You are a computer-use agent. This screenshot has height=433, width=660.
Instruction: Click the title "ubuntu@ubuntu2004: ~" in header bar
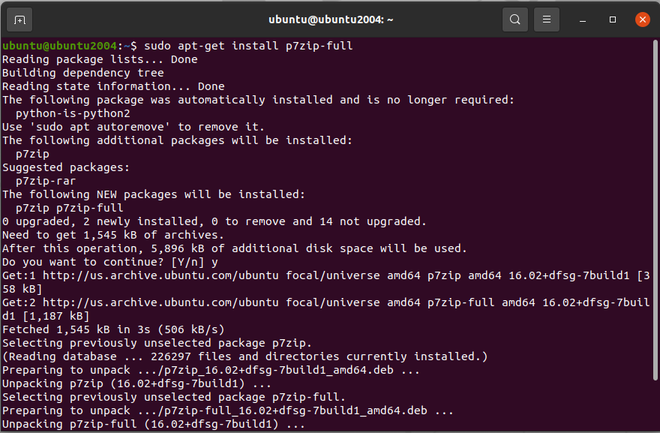[x=330, y=19]
